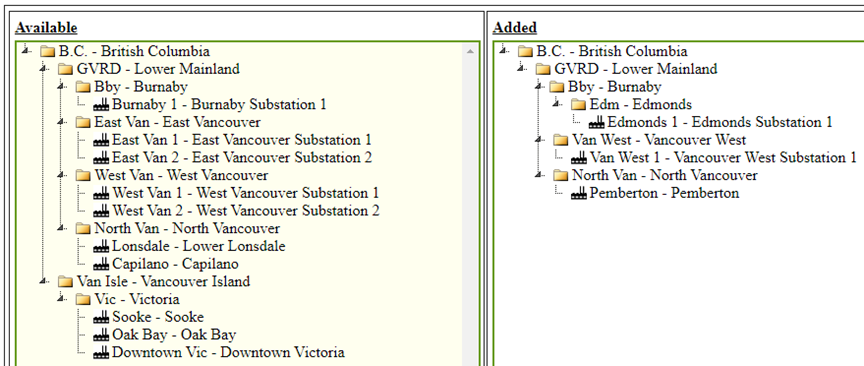This screenshot has height=366, width=864.
Task: Collapse Van West - Vancouver West node
Action: pyautogui.click(x=538, y=139)
